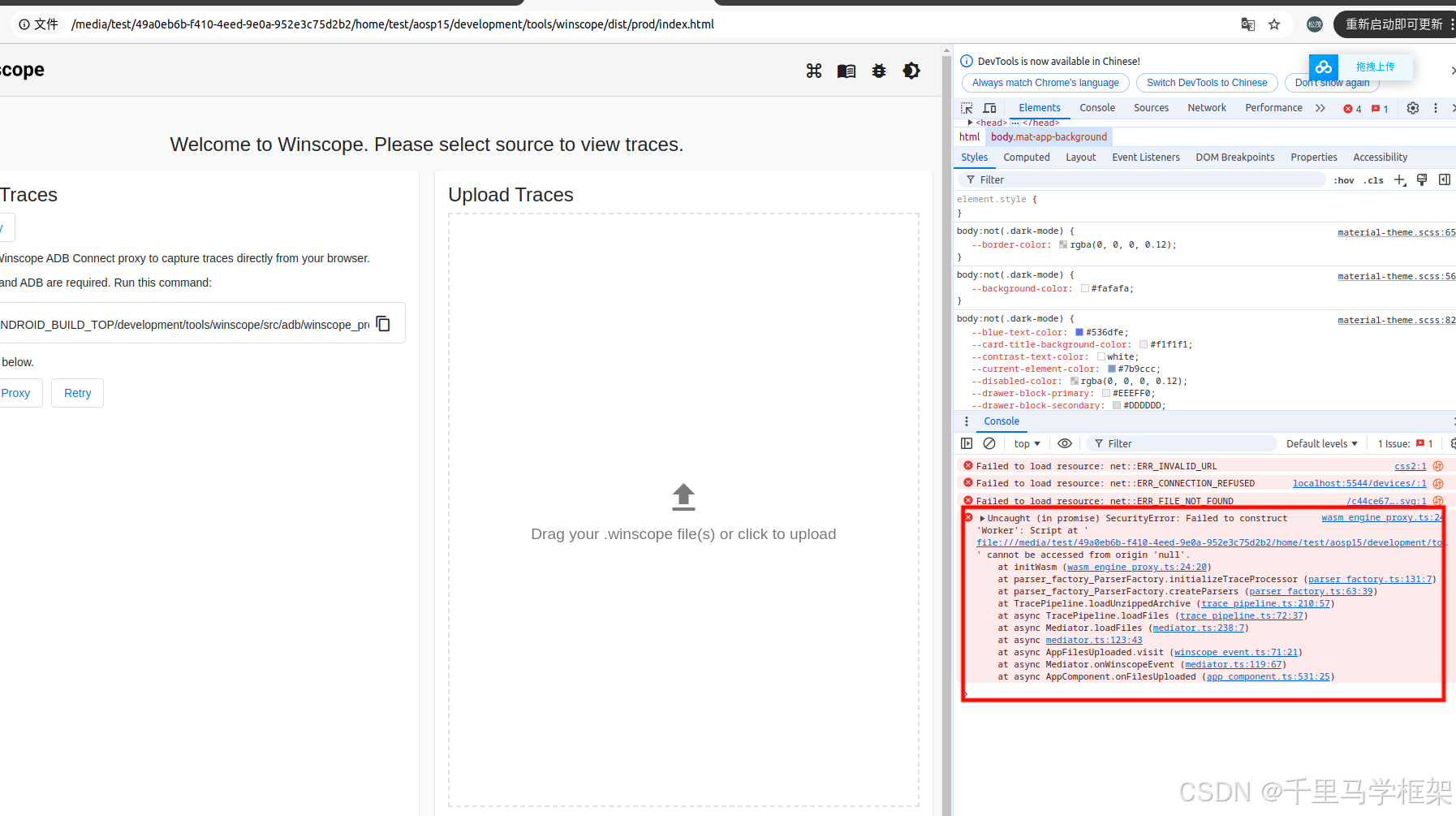This screenshot has height=816, width=1456.
Task: Open material-theme.scss:65 source link
Action: (1396, 232)
